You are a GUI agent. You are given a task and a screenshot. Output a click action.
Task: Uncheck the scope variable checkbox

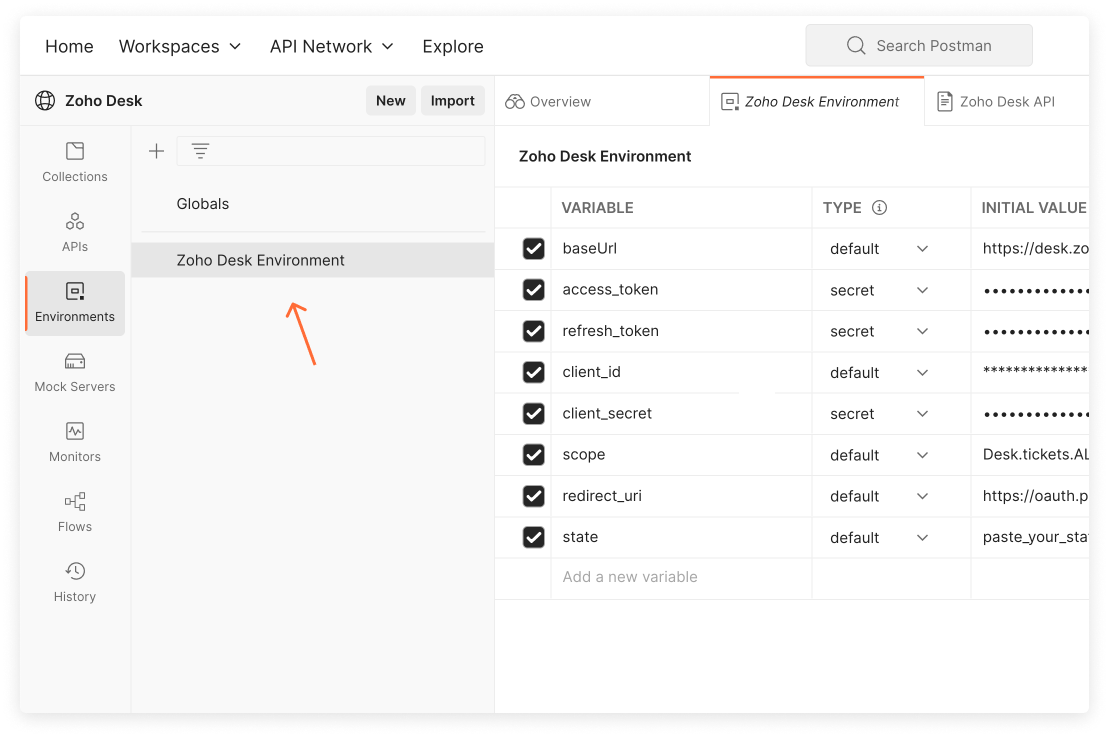[x=533, y=454]
